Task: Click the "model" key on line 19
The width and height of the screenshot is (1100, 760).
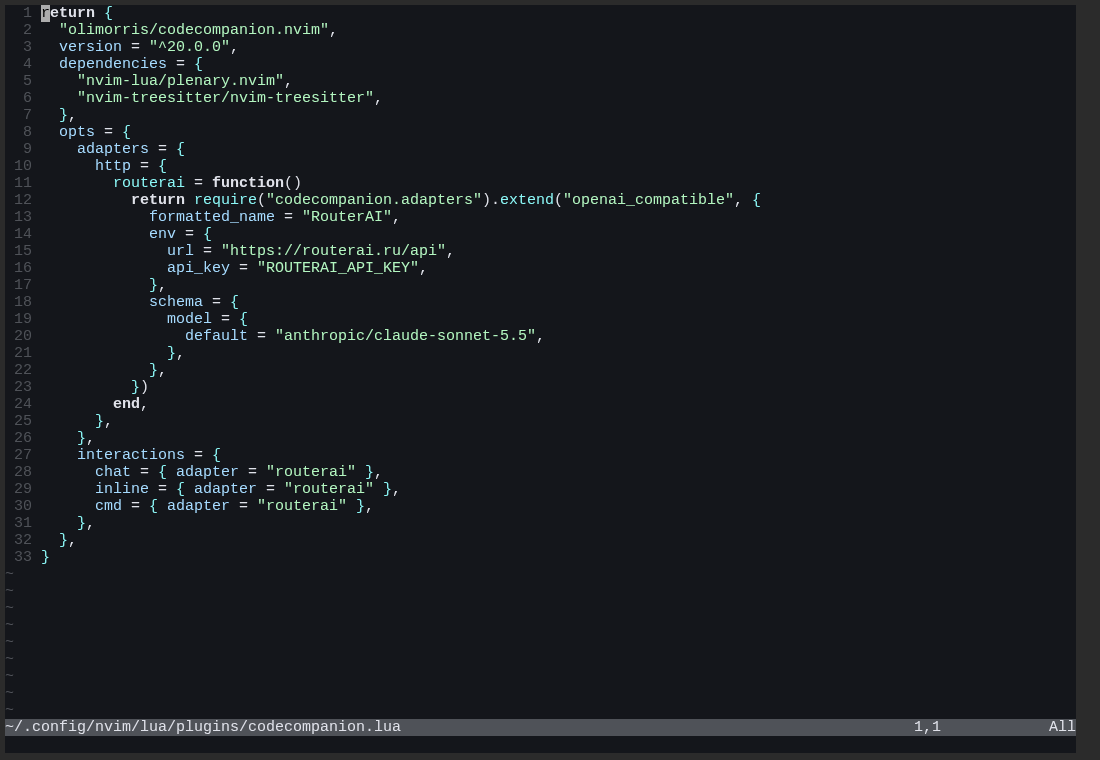Action: coord(189,319)
